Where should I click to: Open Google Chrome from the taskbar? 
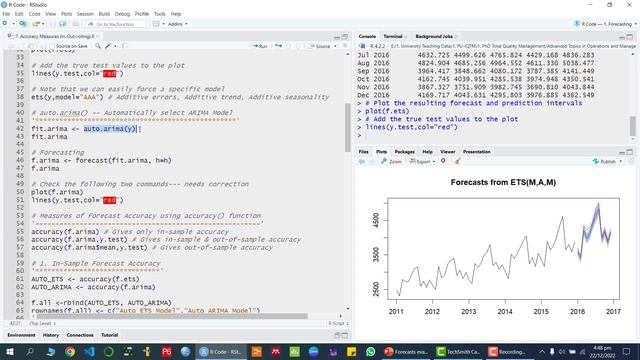coord(70,351)
